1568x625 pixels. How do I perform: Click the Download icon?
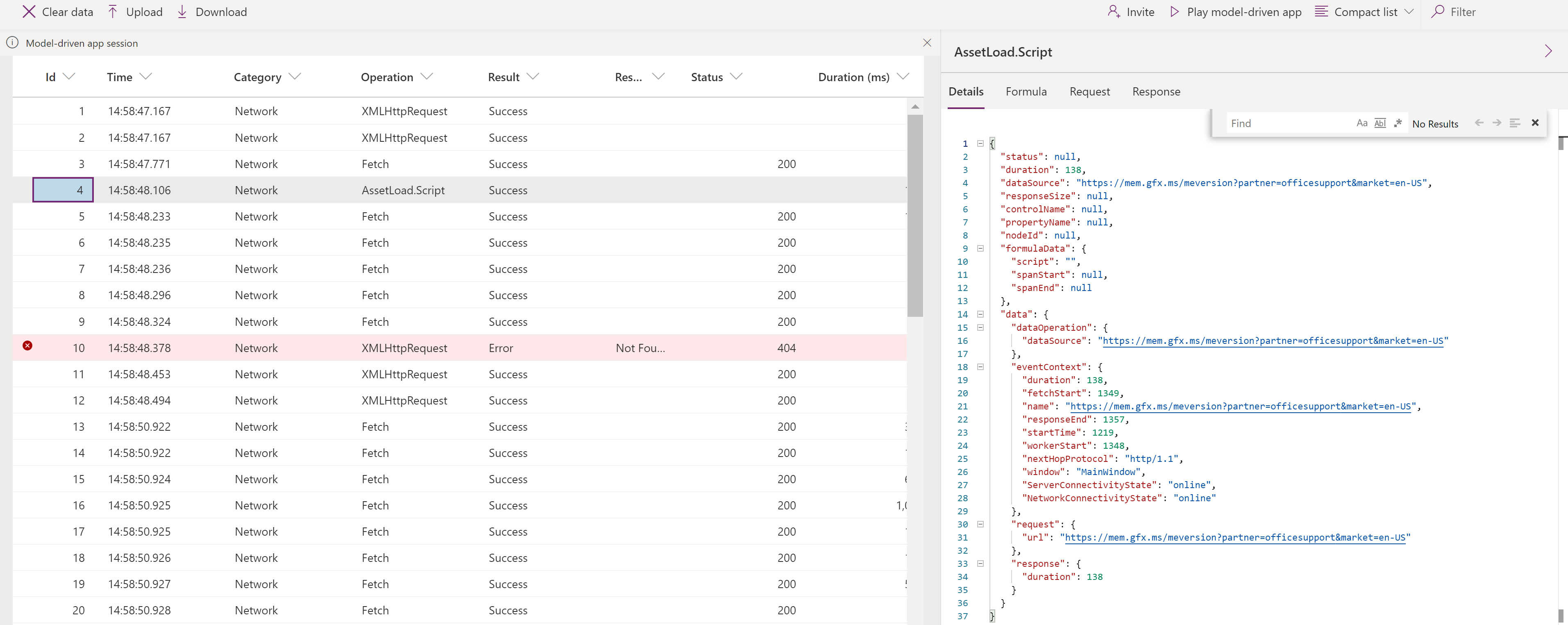coord(183,12)
